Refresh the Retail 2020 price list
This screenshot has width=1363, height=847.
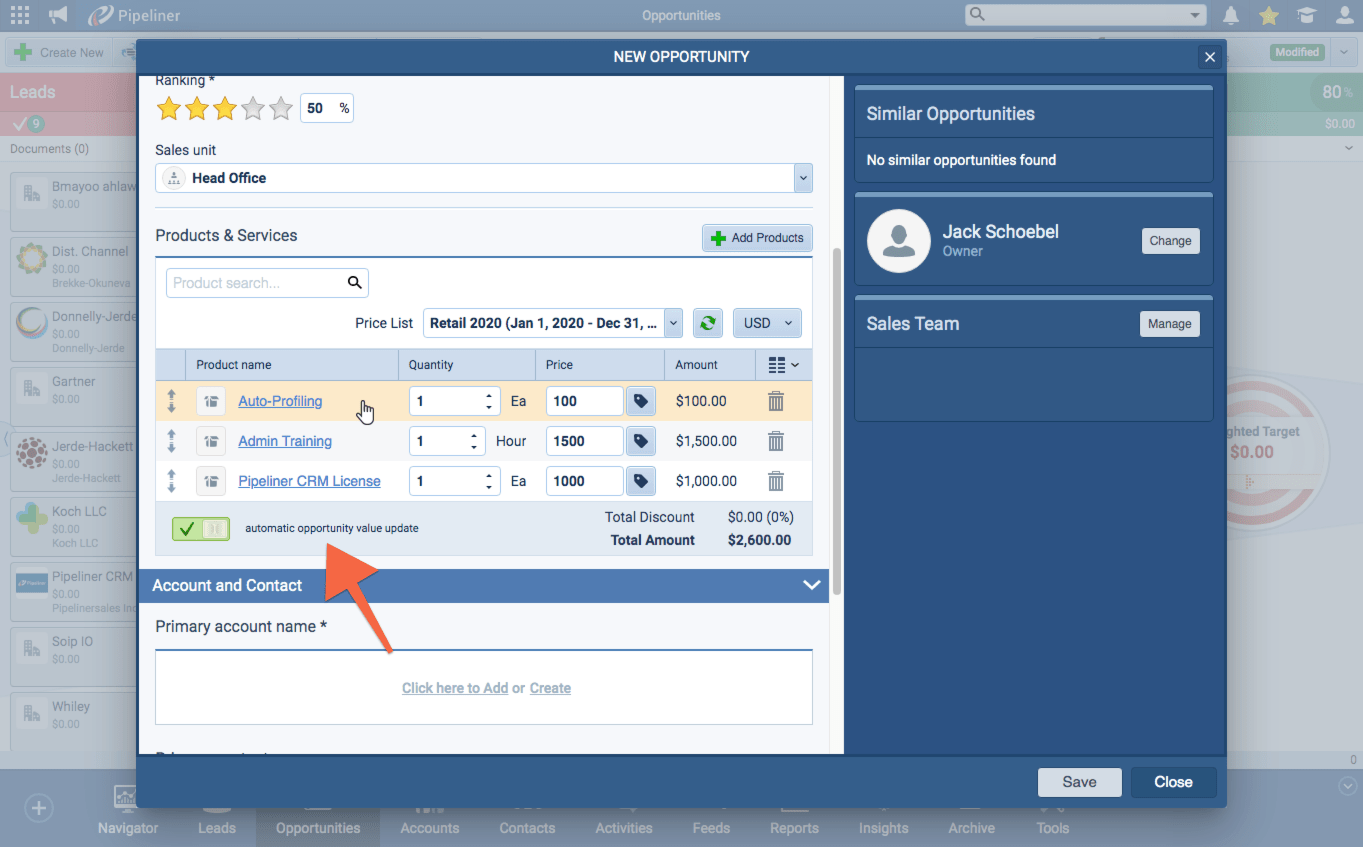(707, 322)
